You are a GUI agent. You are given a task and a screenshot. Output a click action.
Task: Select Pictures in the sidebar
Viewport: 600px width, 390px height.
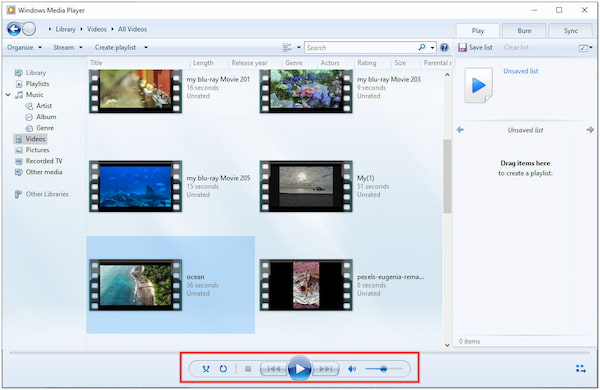(x=37, y=150)
